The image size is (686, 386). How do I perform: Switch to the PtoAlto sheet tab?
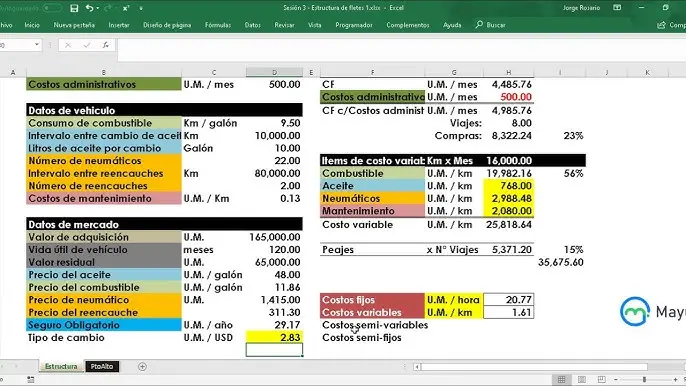click(x=102, y=366)
